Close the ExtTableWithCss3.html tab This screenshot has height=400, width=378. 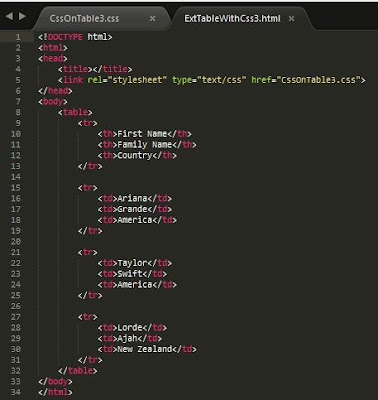pyautogui.click(x=291, y=19)
